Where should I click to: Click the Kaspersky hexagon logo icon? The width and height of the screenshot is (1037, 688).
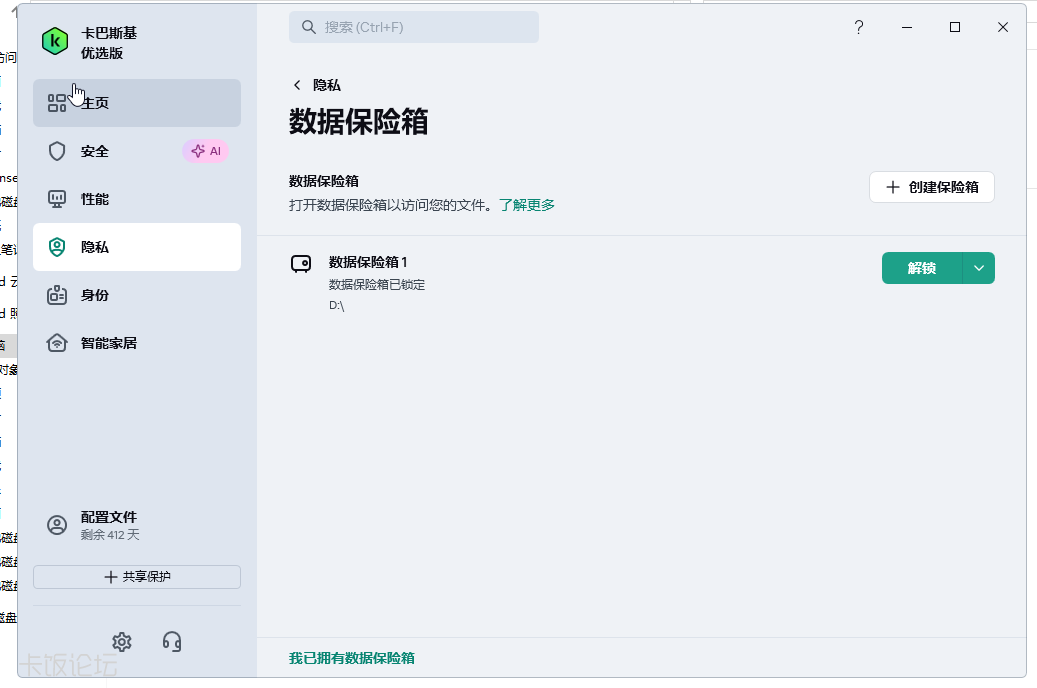55,42
